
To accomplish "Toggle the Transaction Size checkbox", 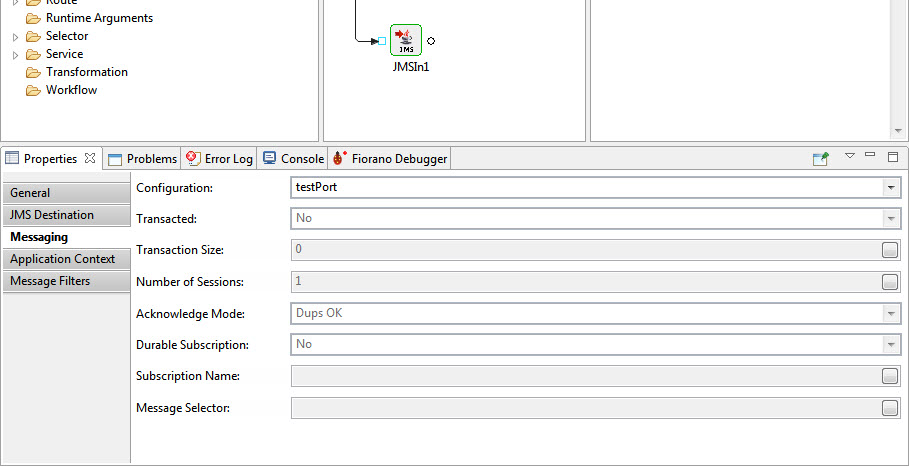I will coord(889,250).
